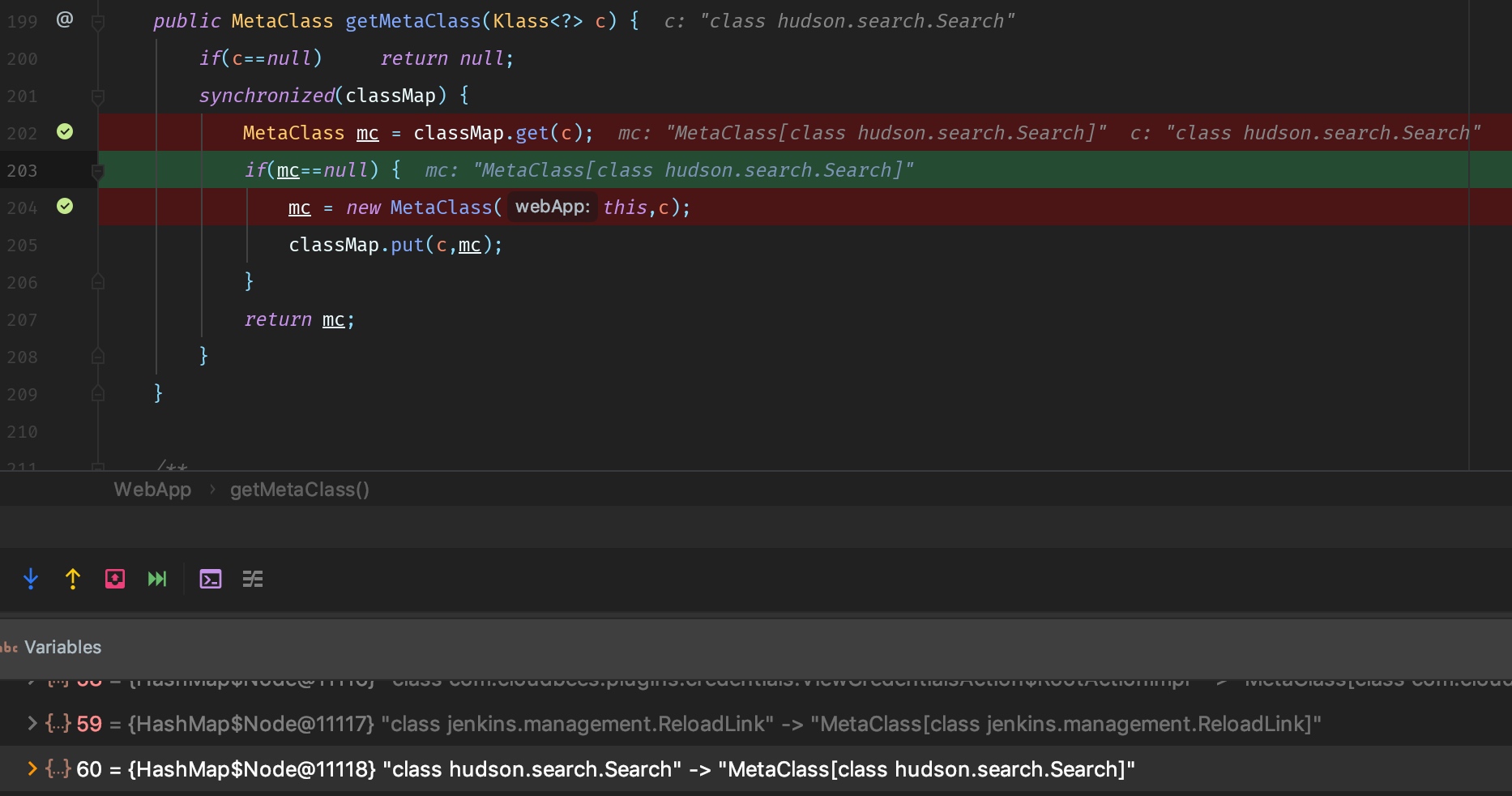The width and height of the screenshot is (1512, 796).
Task: Click line number 210 in the gutter
Action: tap(23, 431)
